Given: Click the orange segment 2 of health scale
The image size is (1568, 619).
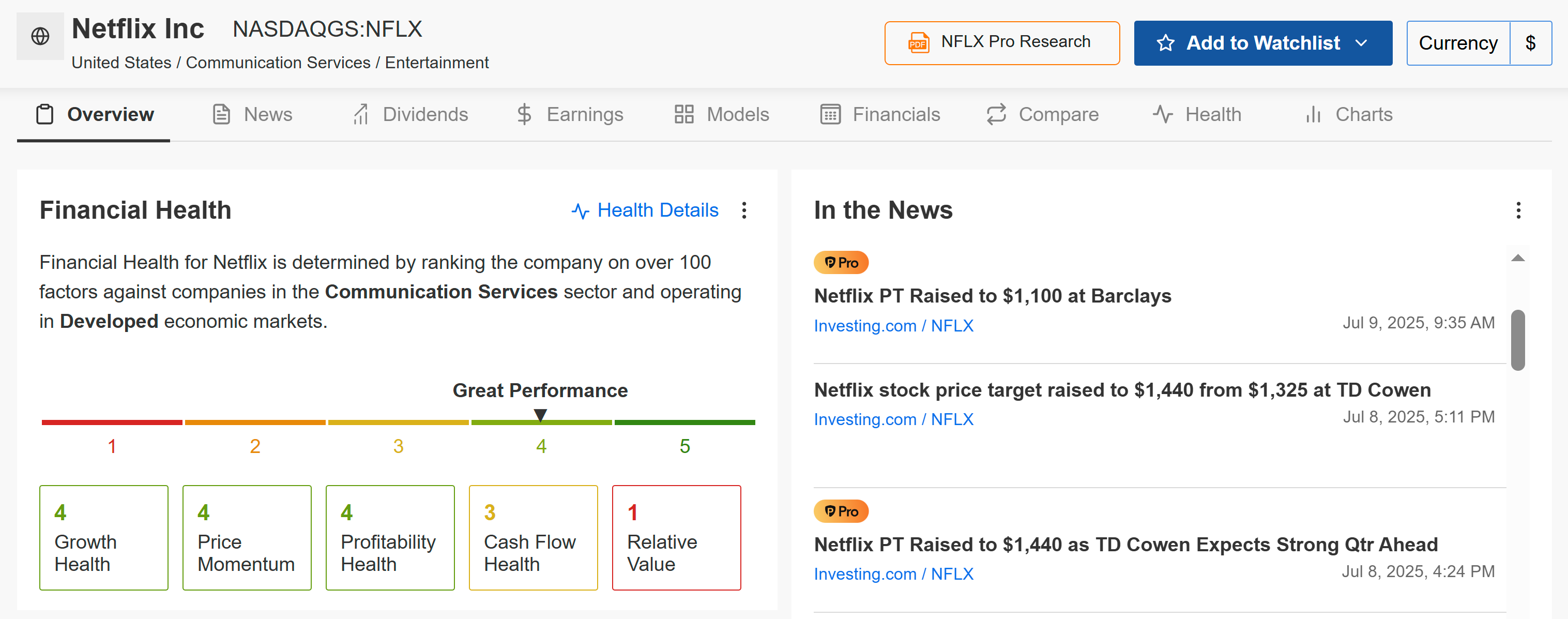Looking at the screenshot, I should click(x=255, y=422).
